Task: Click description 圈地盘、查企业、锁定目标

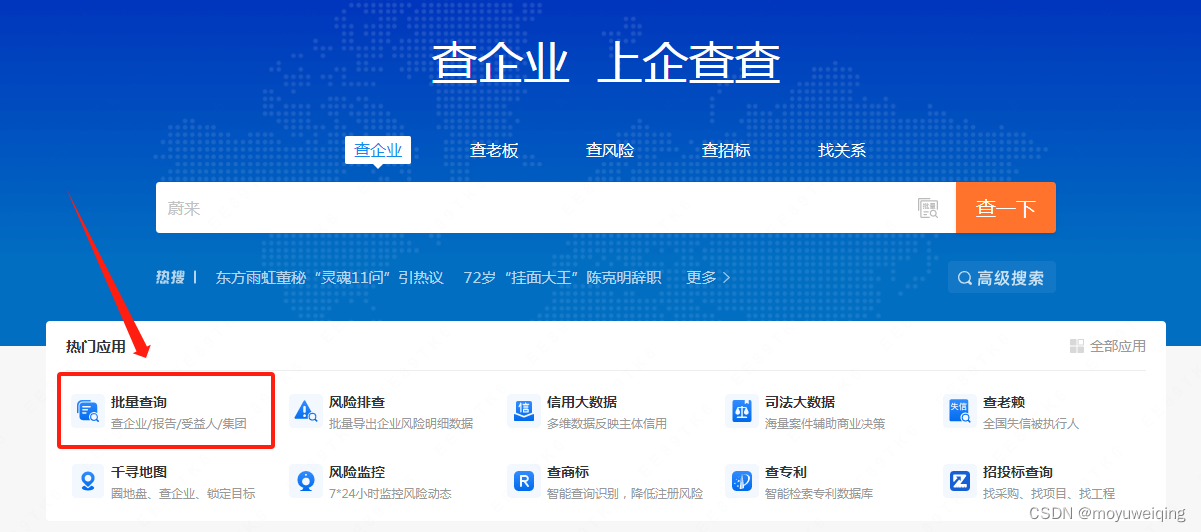Action: click(183, 494)
